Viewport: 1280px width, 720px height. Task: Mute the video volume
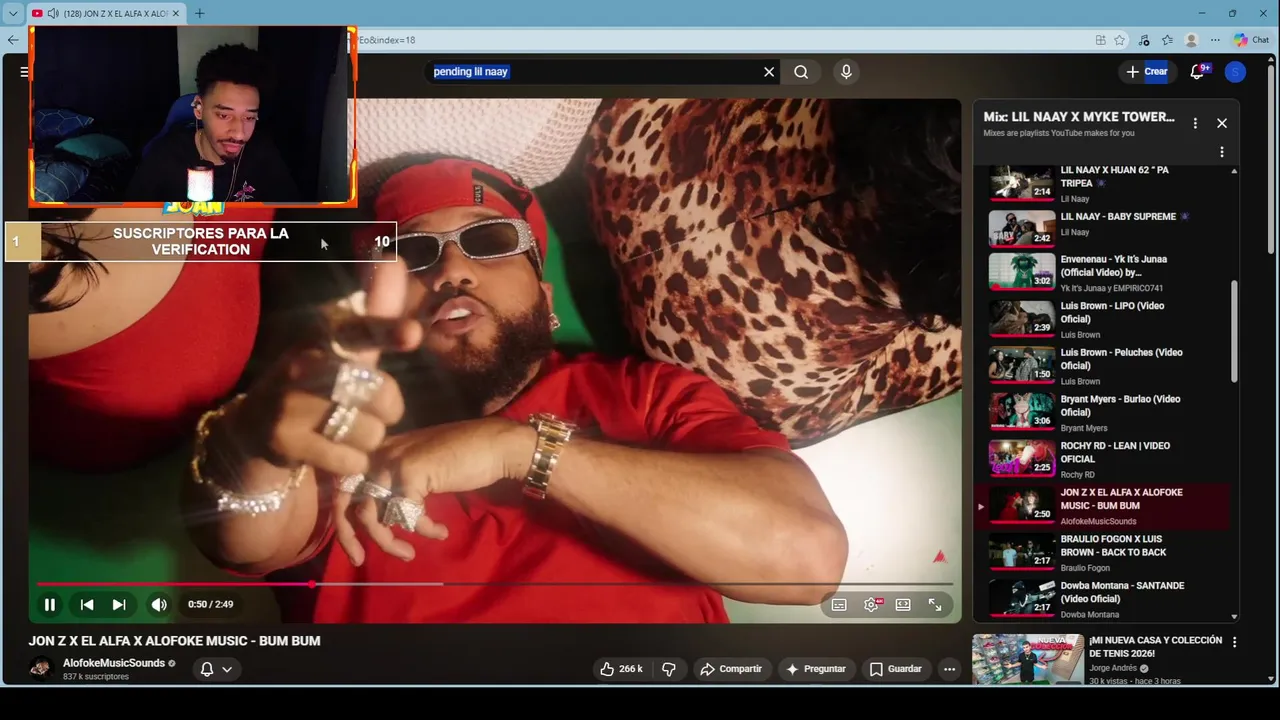(159, 604)
